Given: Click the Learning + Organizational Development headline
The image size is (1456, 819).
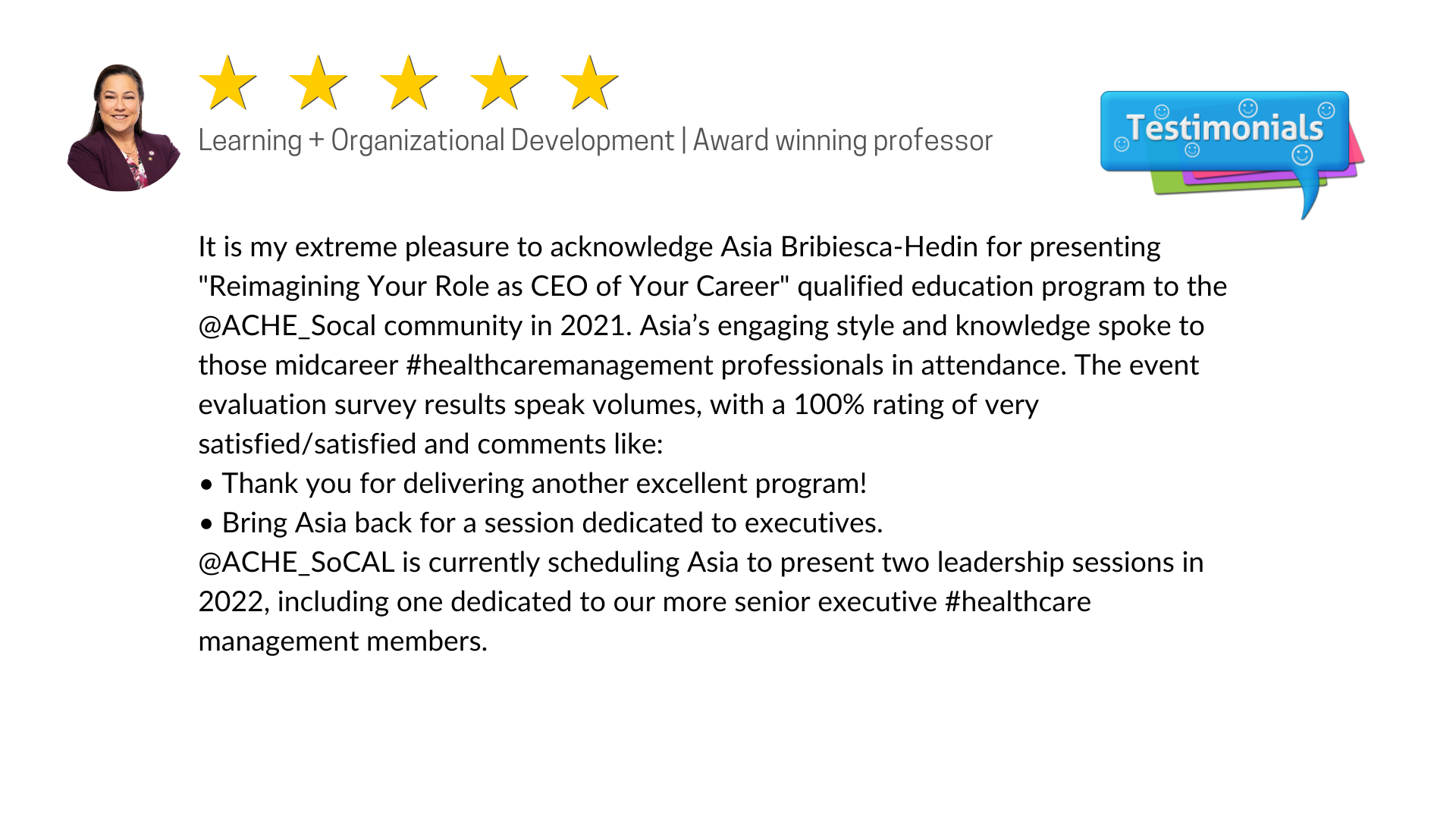Looking at the screenshot, I should coord(436,140).
